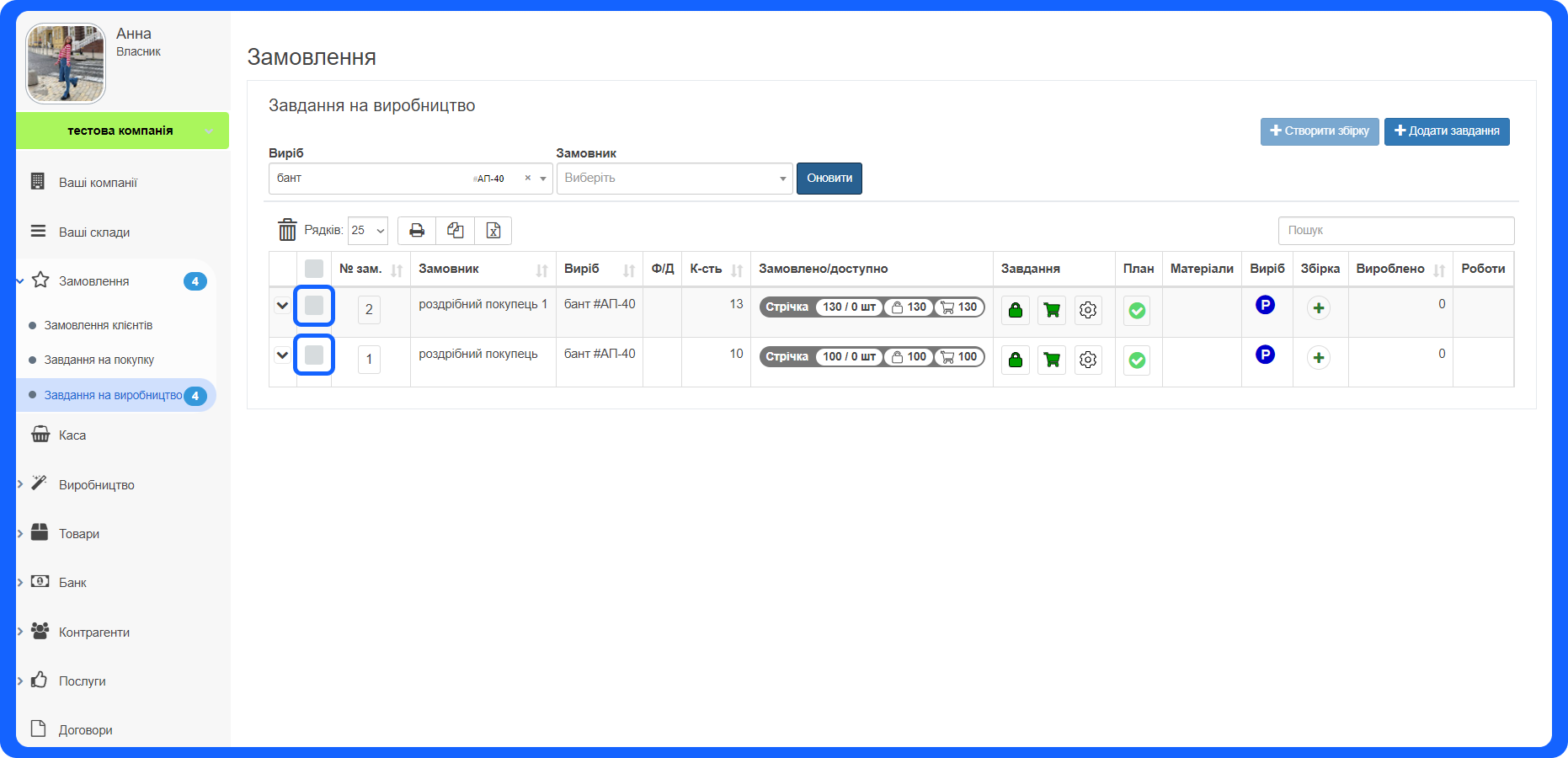Click plus assembly icon for order 1

[x=1319, y=358]
